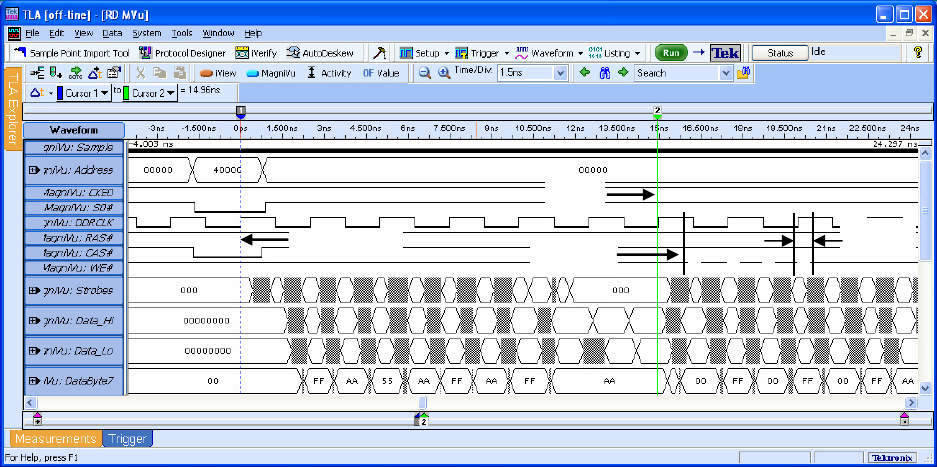Switch to the Trigger tab
This screenshot has width=937, height=467.
point(128,439)
